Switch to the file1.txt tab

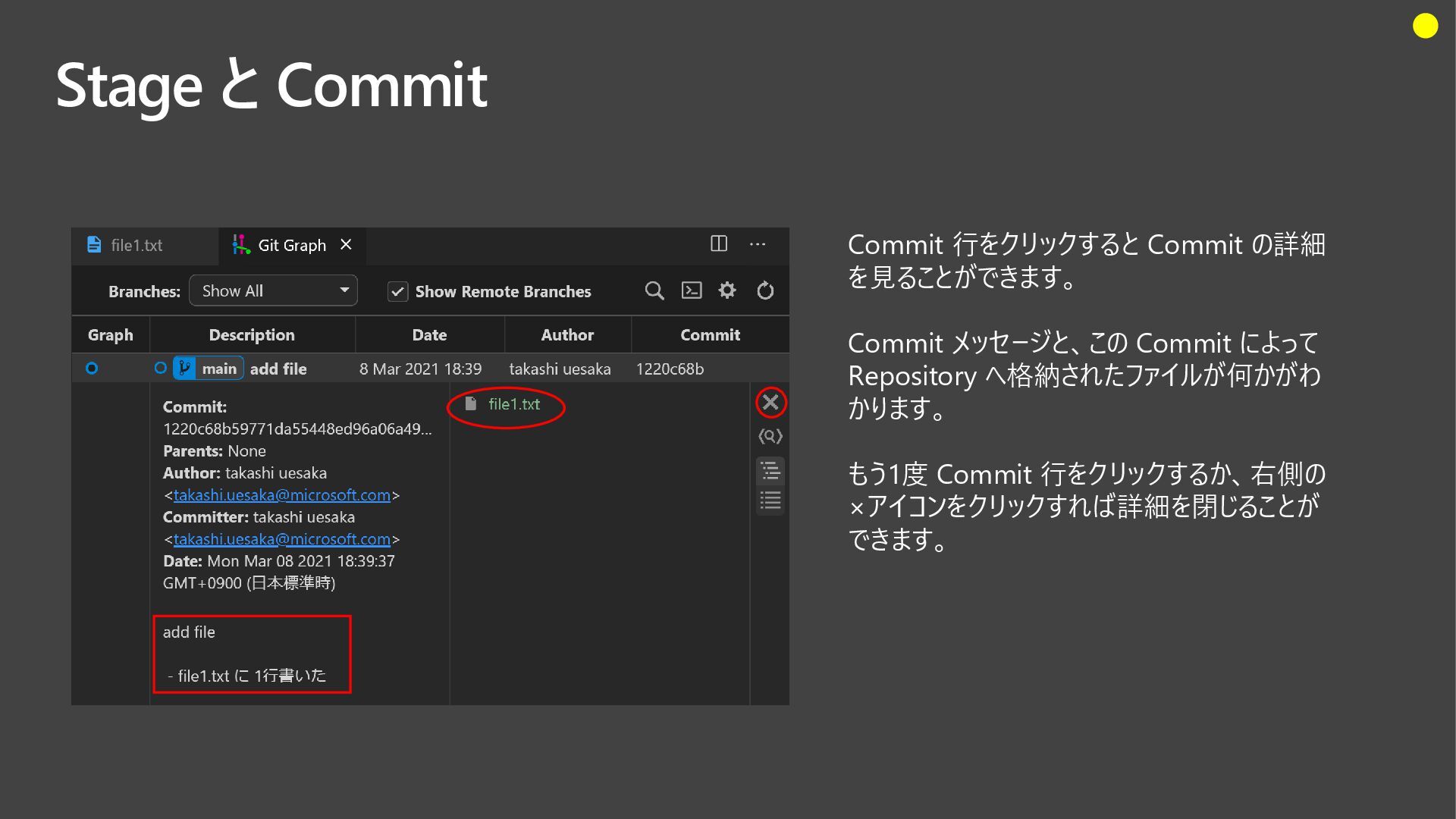[136, 245]
